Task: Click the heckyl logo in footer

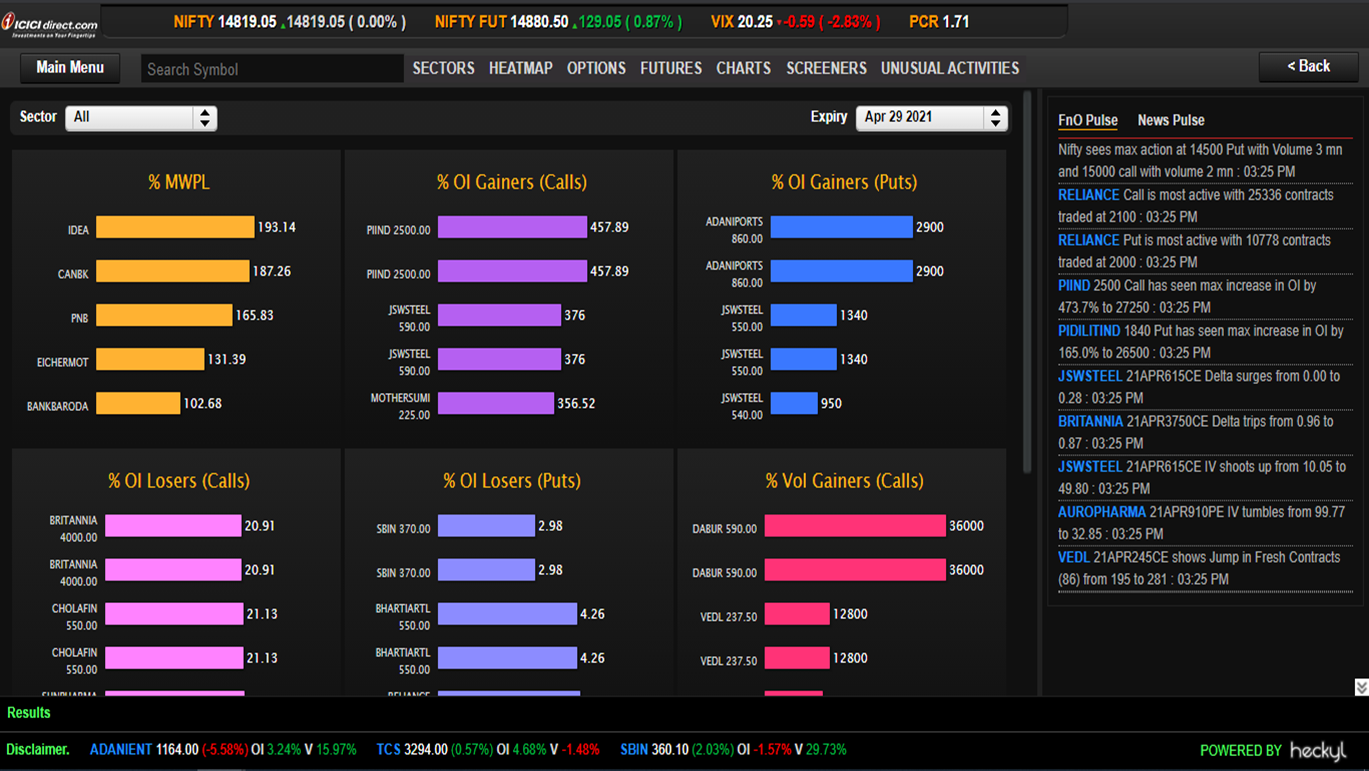Action: pos(1317,750)
